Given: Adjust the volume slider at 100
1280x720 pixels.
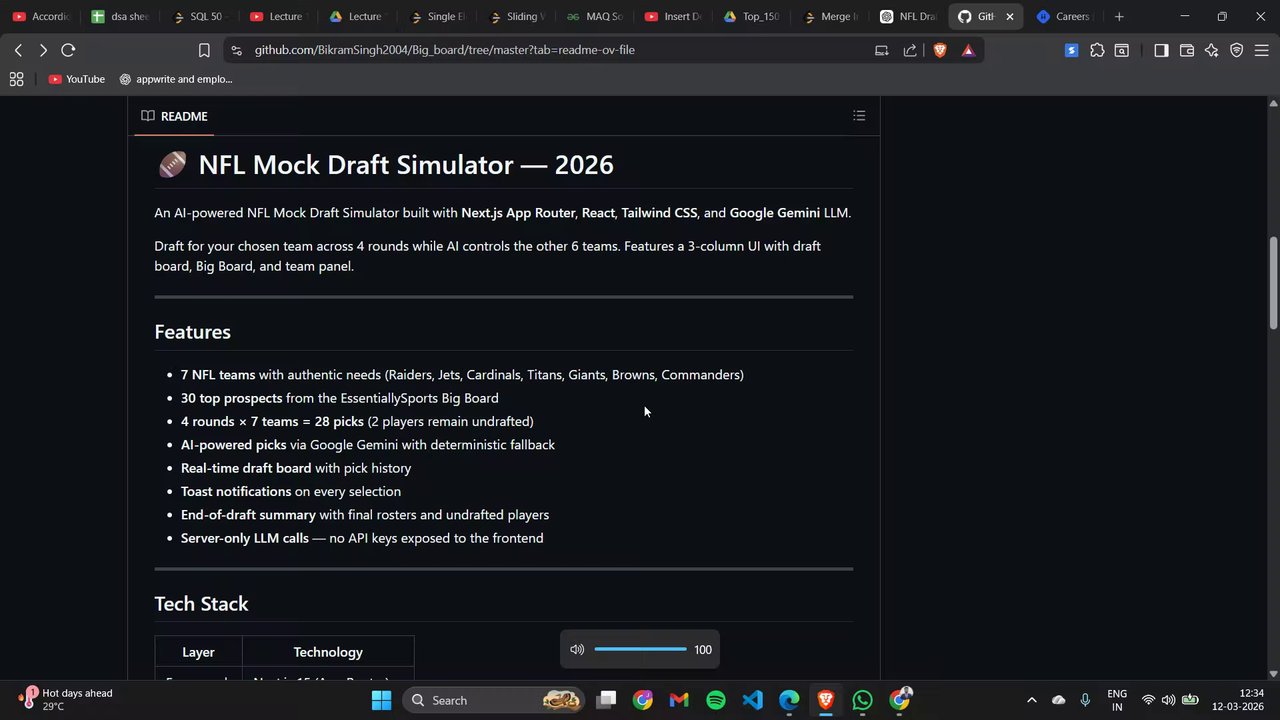Looking at the screenshot, I should coord(640,649).
